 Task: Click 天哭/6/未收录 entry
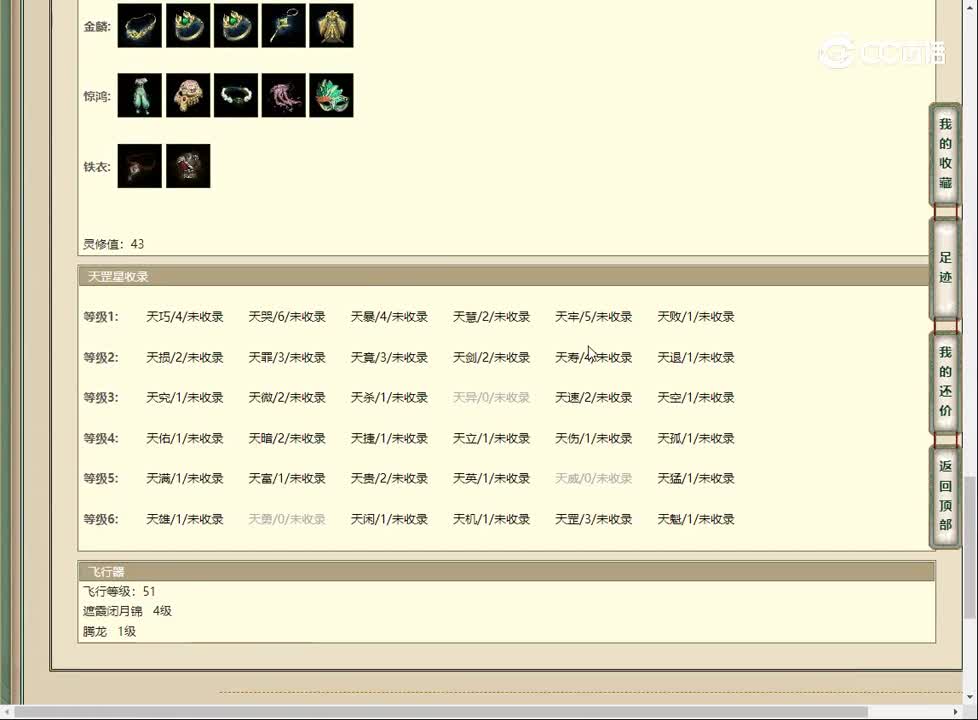click(x=287, y=317)
